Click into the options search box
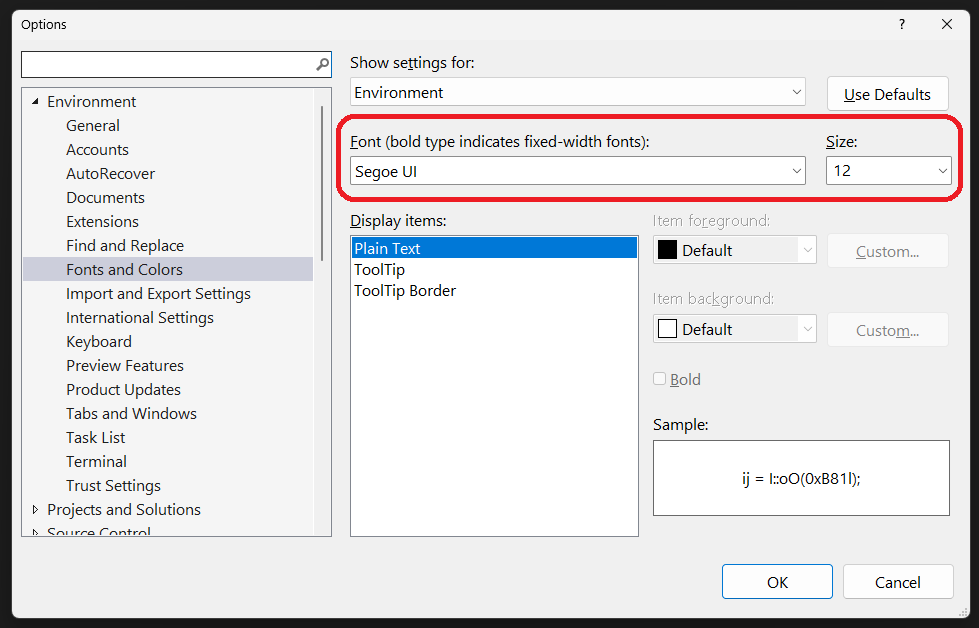979x628 pixels. click(167, 65)
